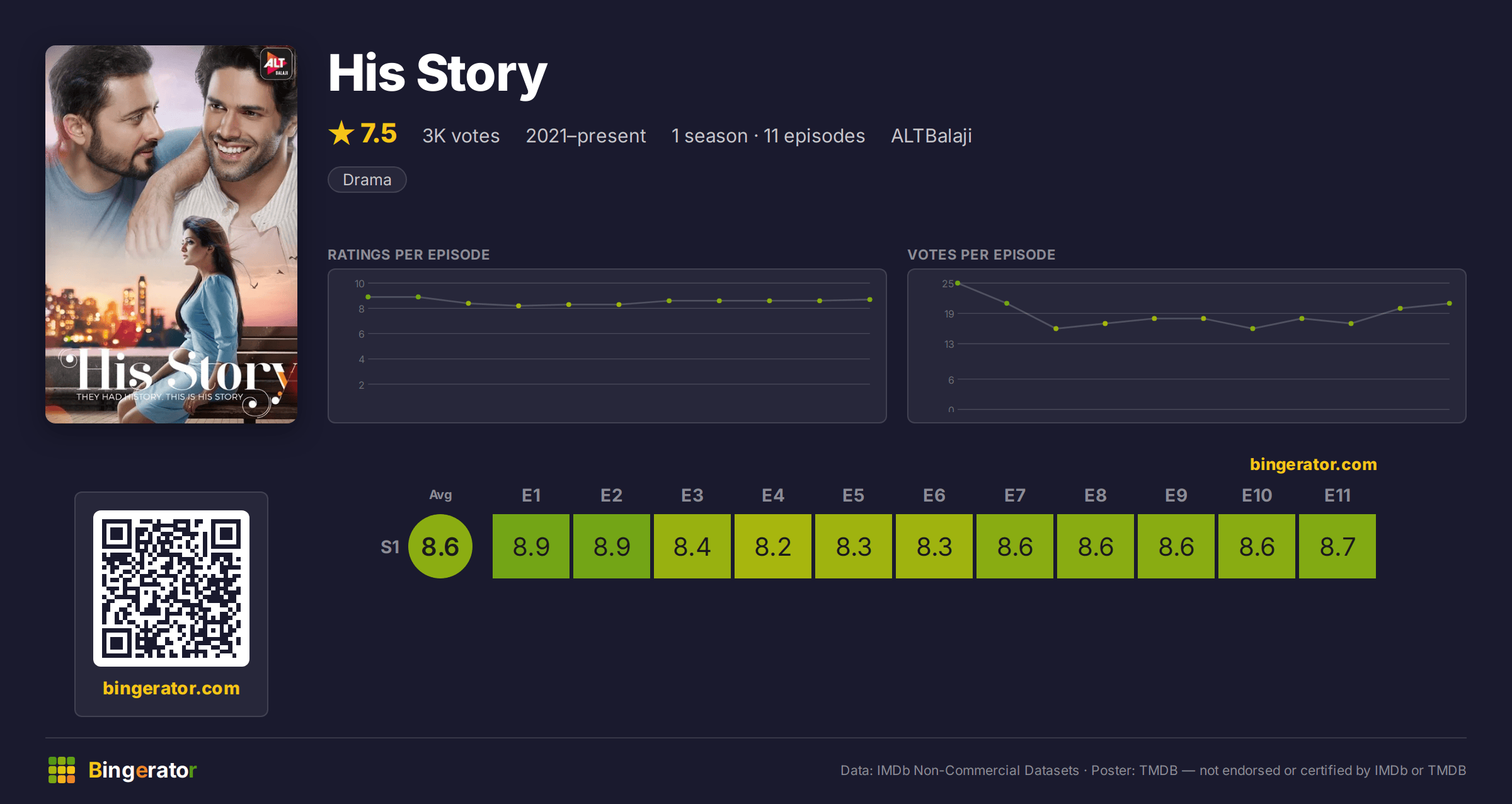
Task: Click the Bingerator brand name in footer
Action: (142, 770)
